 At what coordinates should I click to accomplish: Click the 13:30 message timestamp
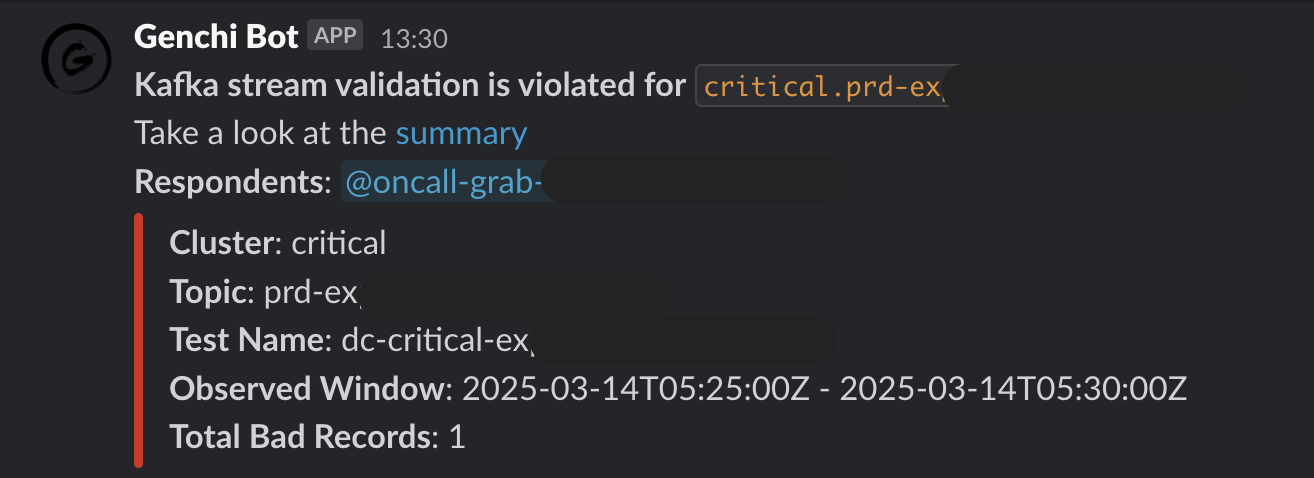tap(414, 39)
